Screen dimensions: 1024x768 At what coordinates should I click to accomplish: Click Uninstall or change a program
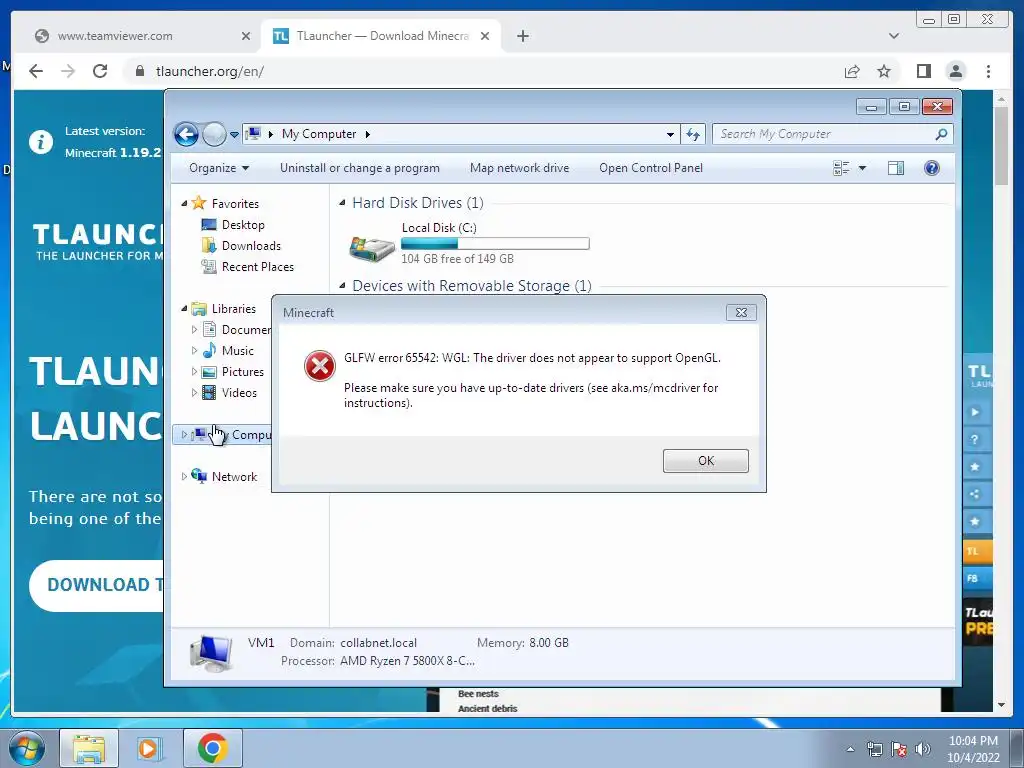pos(360,168)
